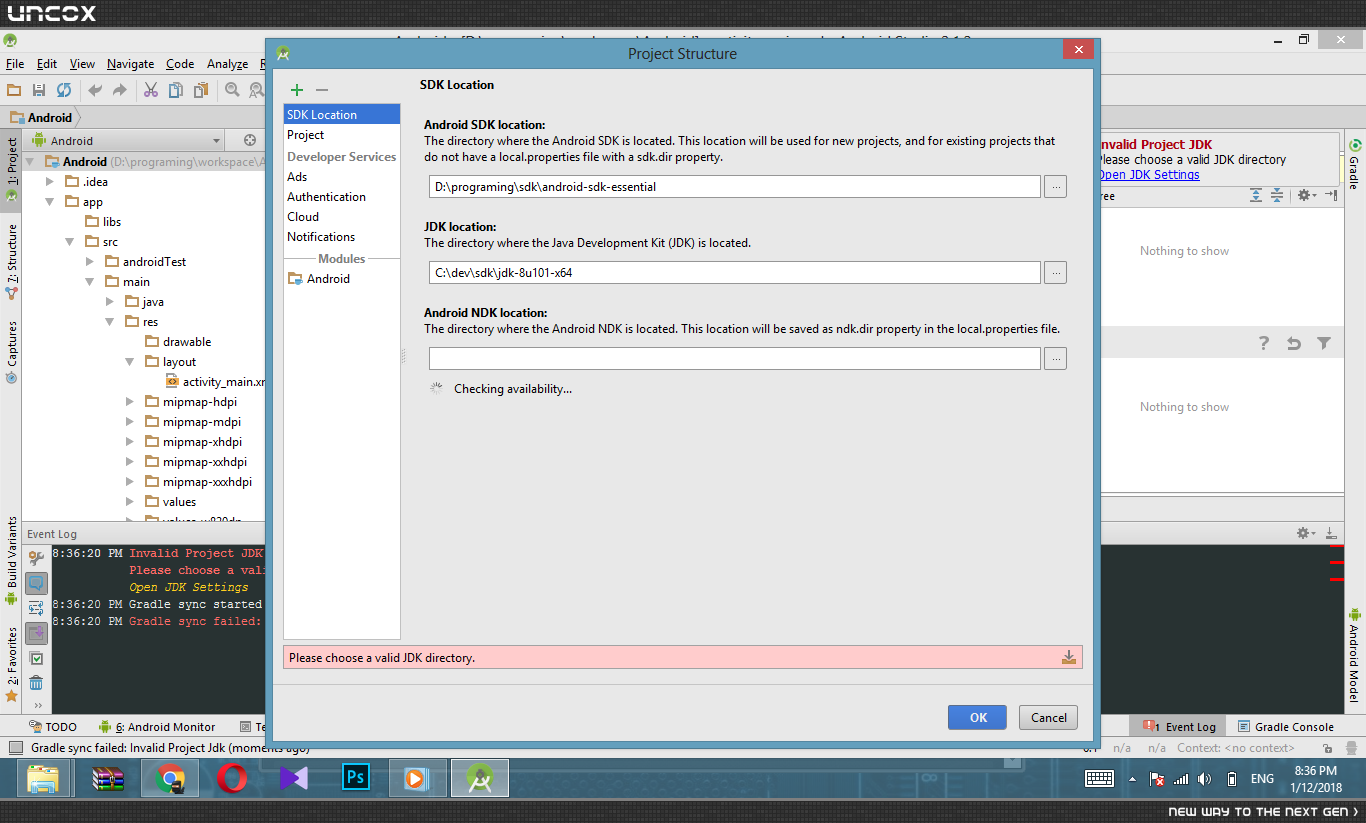The height and width of the screenshot is (823, 1366).
Task: Toggle Event Log soft-wrap icon
Action: pyautogui.click(x=36, y=608)
